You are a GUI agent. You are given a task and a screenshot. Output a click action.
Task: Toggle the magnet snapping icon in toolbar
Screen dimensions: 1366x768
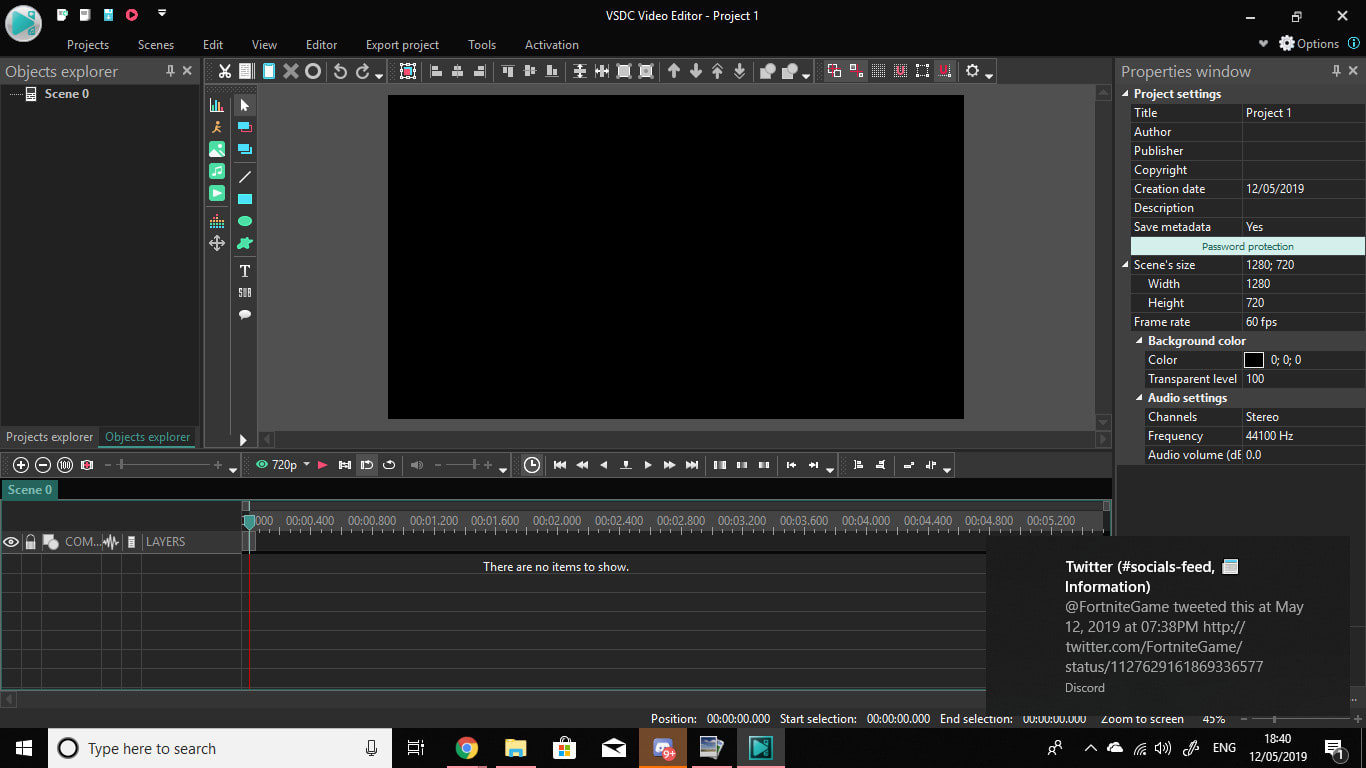pos(944,71)
